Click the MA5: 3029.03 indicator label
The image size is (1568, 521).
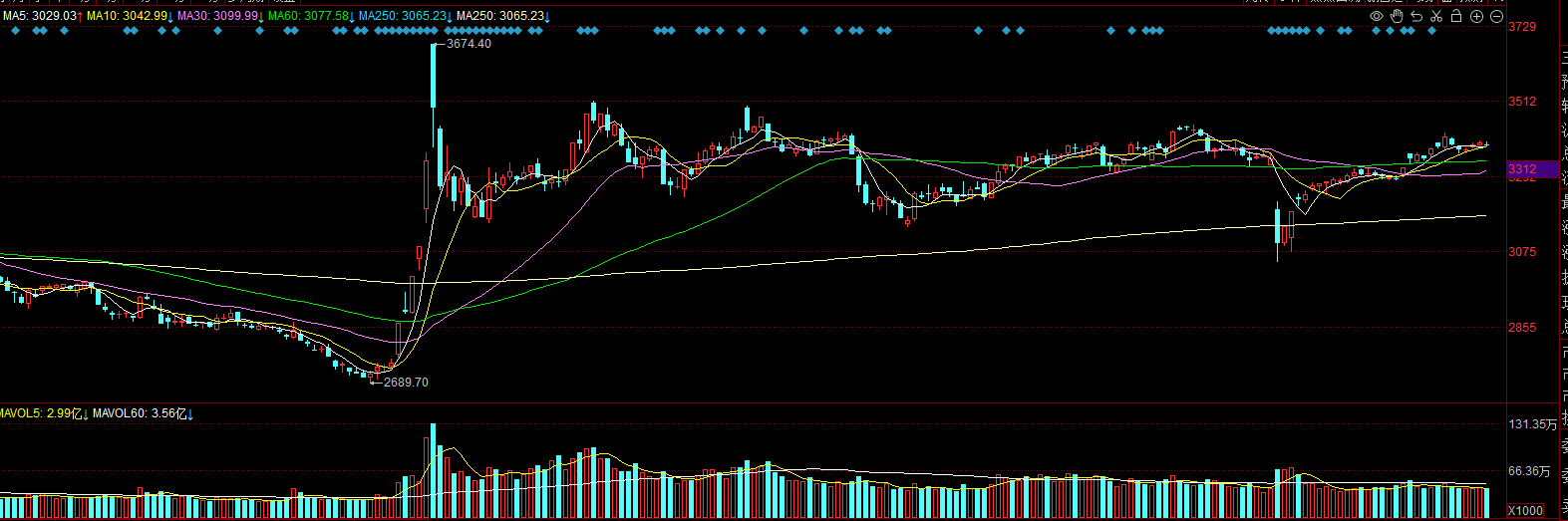point(42,17)
